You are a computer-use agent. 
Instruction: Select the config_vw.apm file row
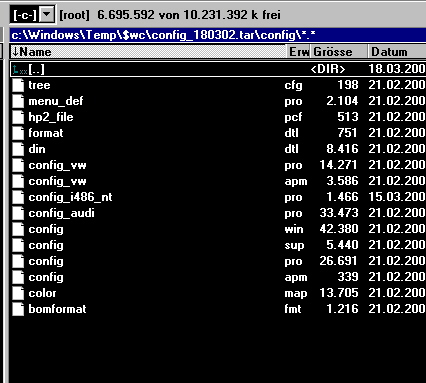[x=218, y=181]
